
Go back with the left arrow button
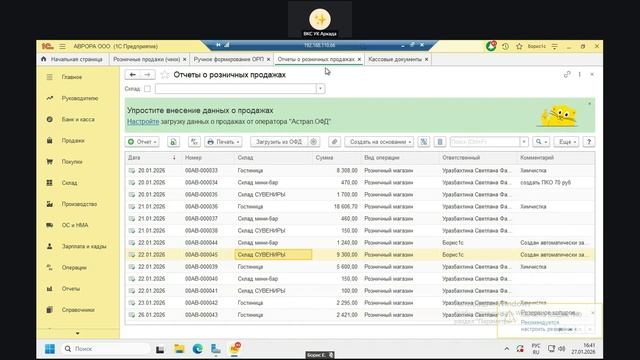pos(133,75)
